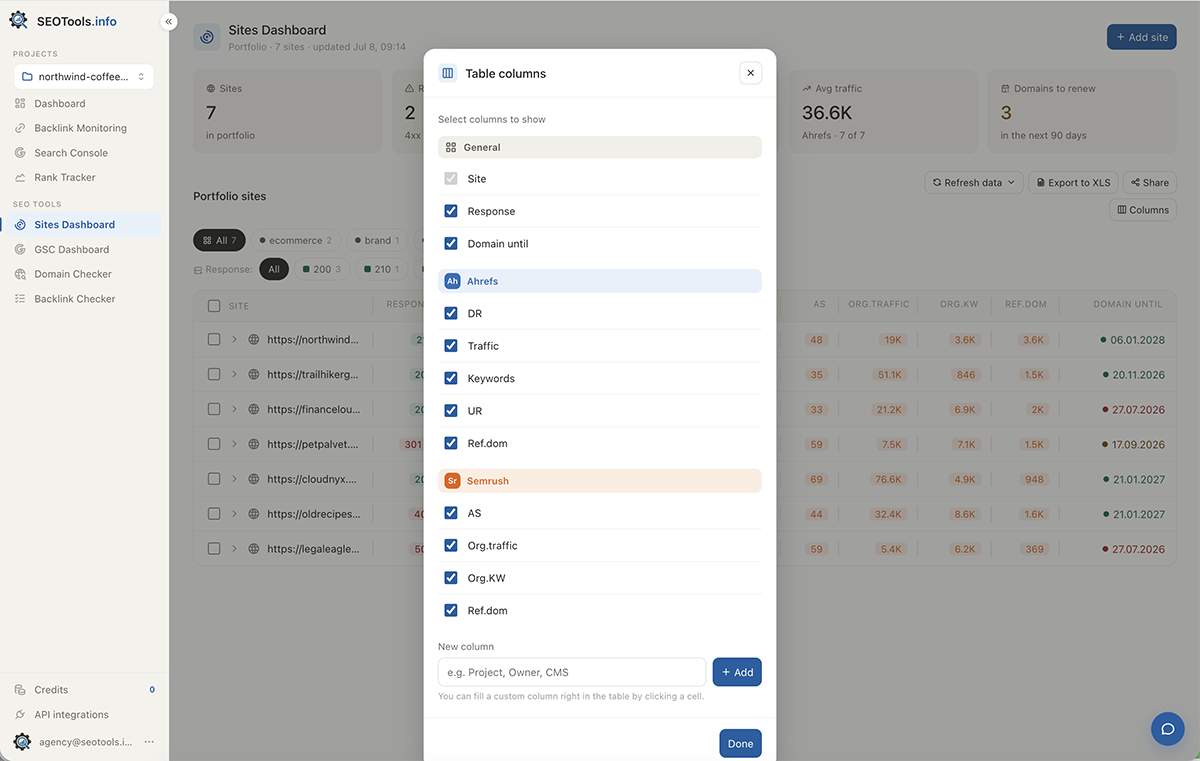Select the northwind site row checkbox

pos(214,340)
